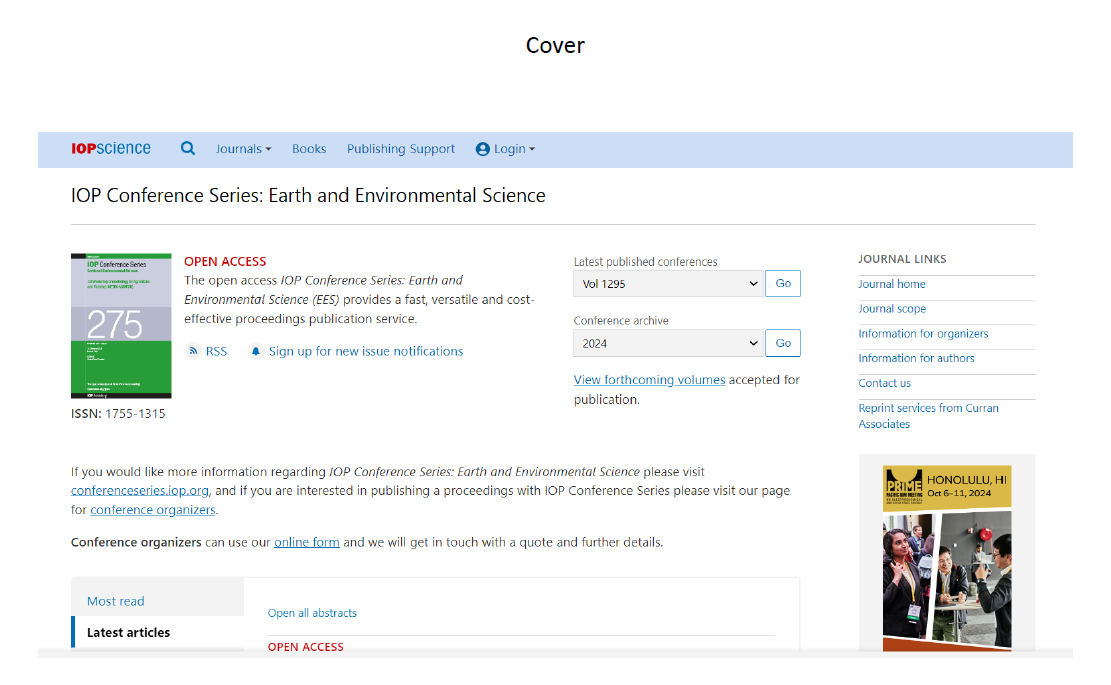Click the RSS feed icon
The width and height of the screenshot is (1111, 685).
pos(193,351)
